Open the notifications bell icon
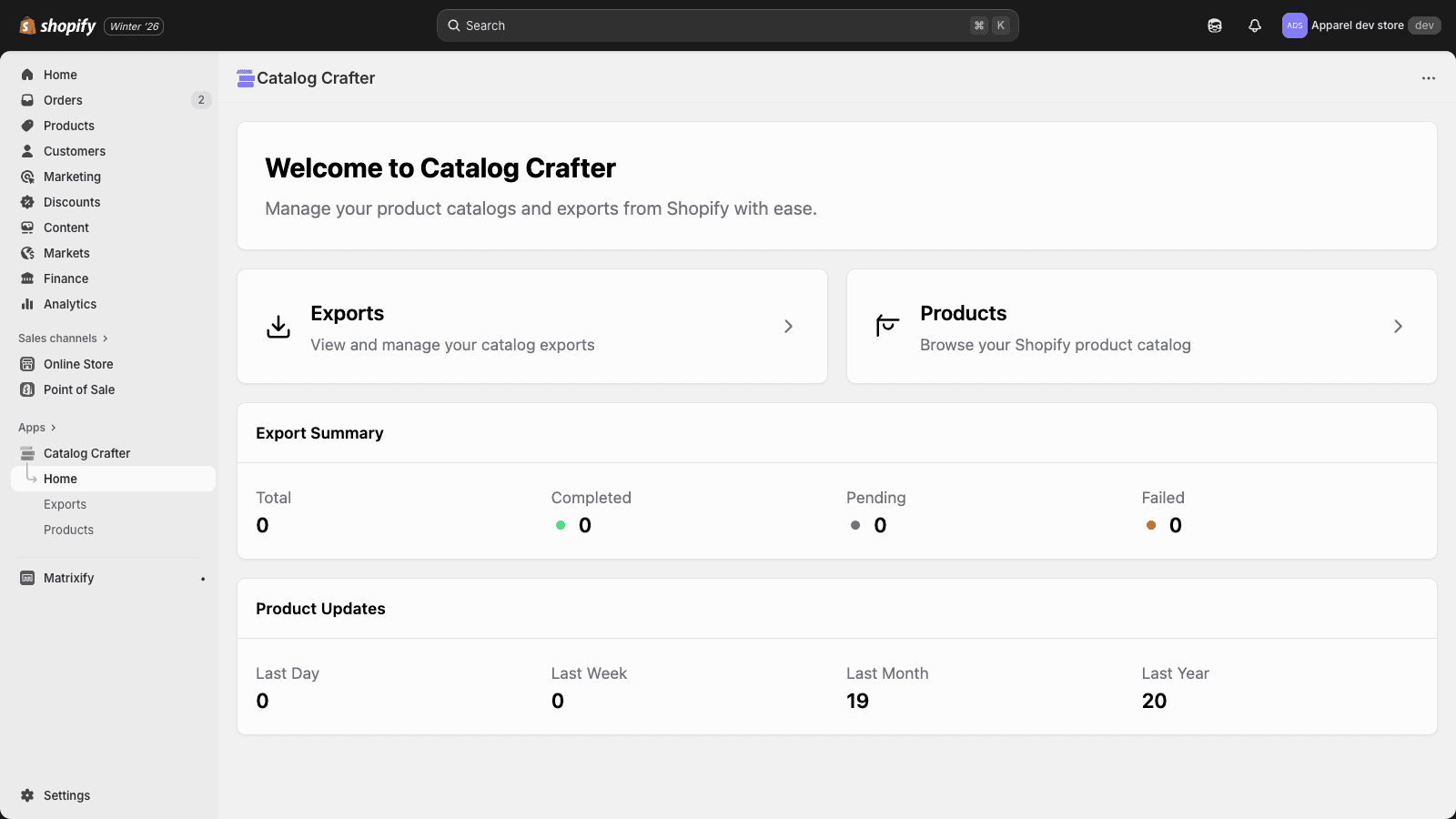 point(1255,25)
